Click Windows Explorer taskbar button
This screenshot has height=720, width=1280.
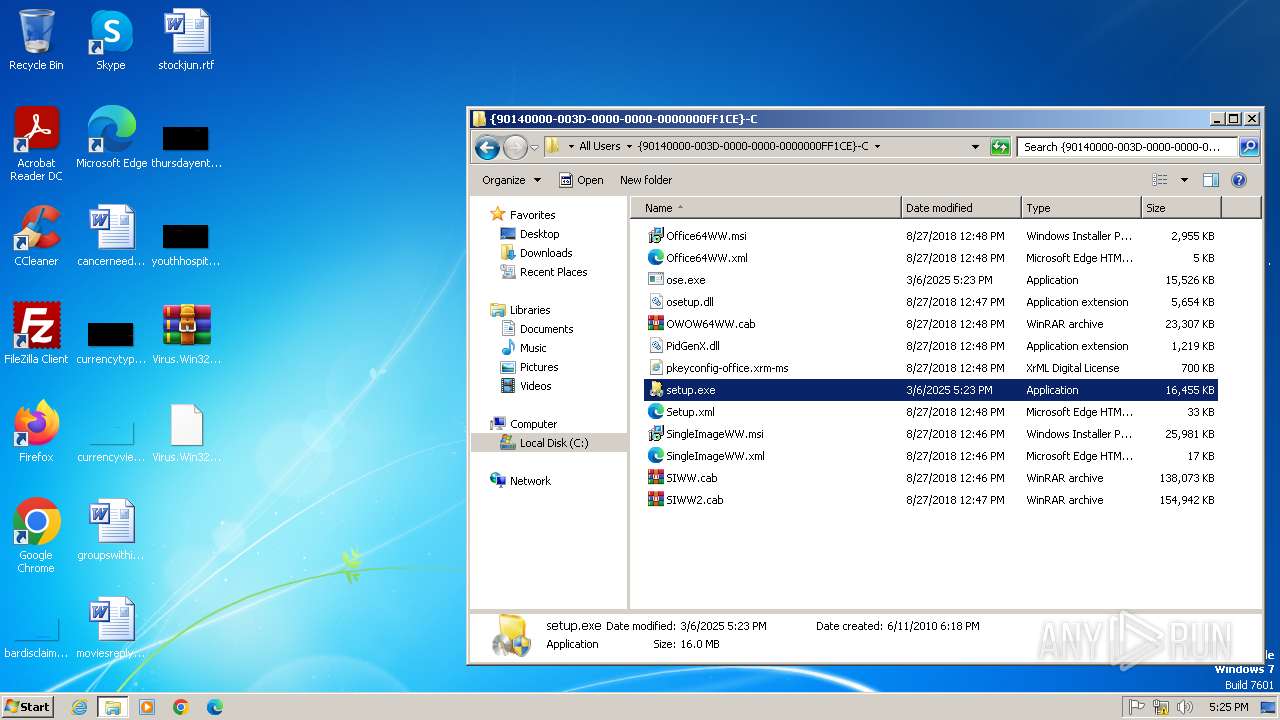[112, 707]
